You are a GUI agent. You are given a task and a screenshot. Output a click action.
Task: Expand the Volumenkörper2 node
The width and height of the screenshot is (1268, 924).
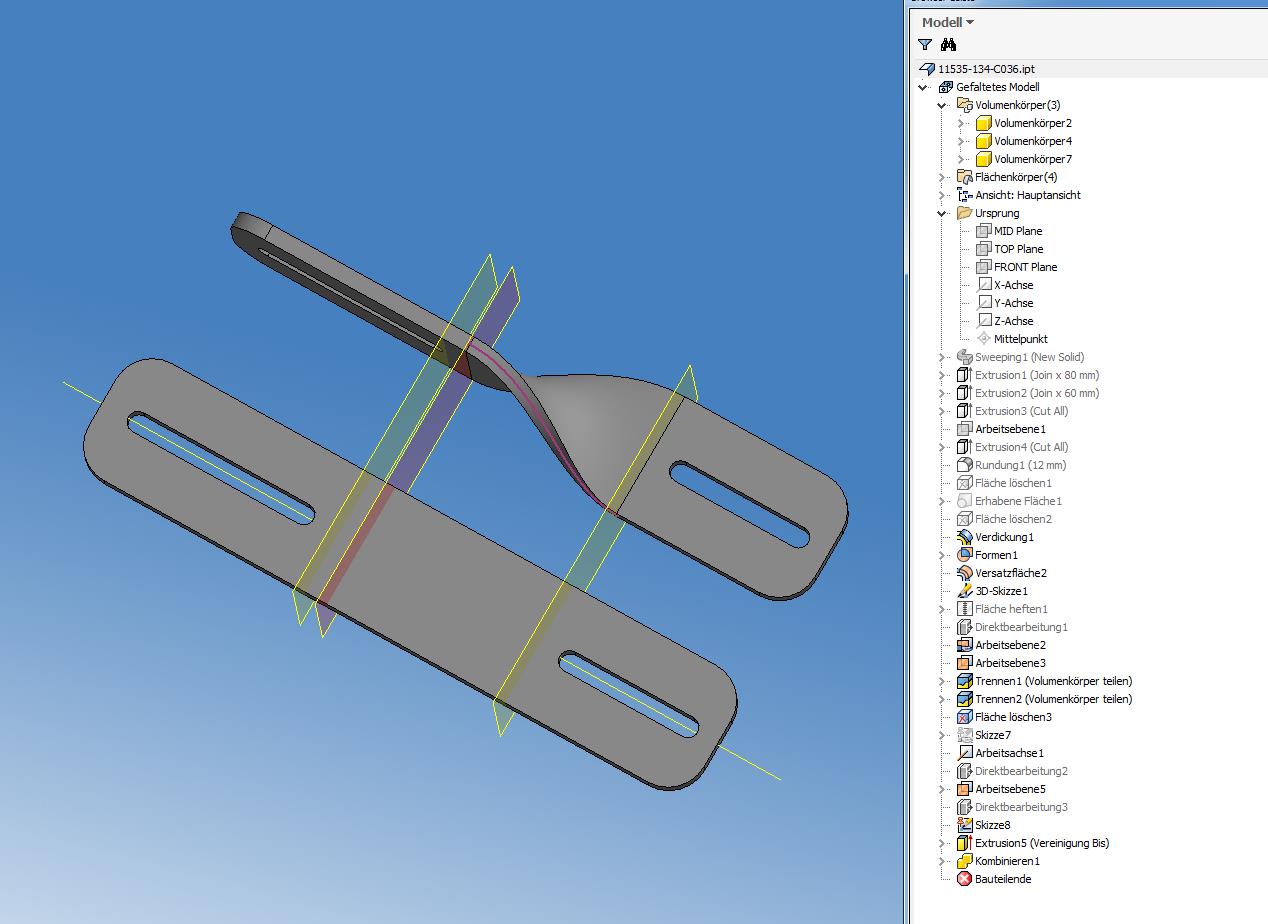pyautogui.click(x=961, y=123)
